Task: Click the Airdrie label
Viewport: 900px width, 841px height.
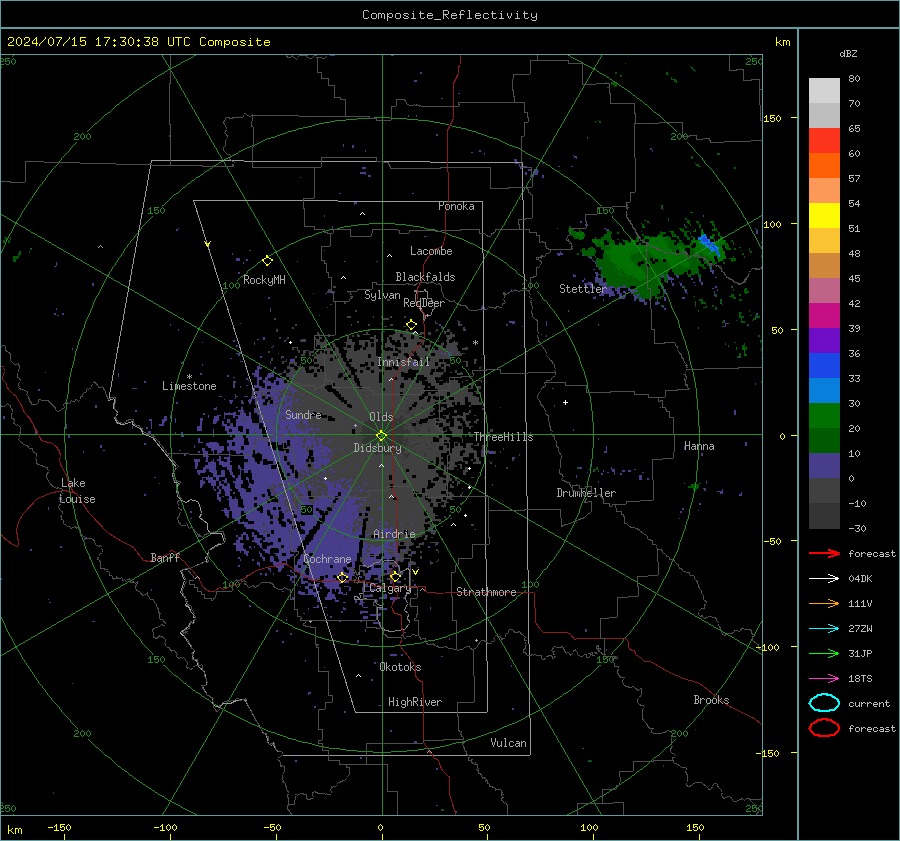Action: pyautogui.click(x=394, y=534)
